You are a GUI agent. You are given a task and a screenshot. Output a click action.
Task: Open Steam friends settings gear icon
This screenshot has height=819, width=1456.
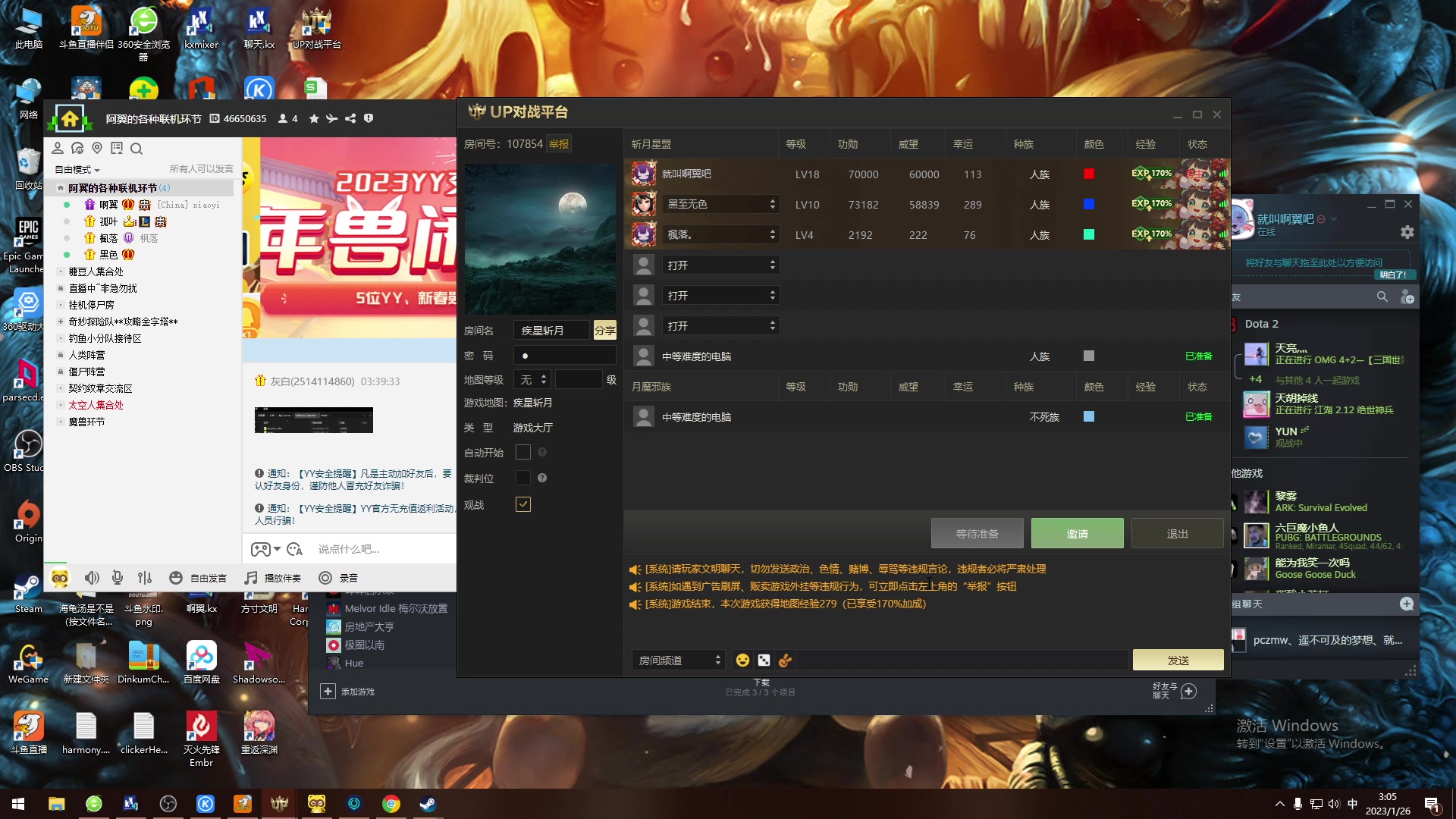1407,232
